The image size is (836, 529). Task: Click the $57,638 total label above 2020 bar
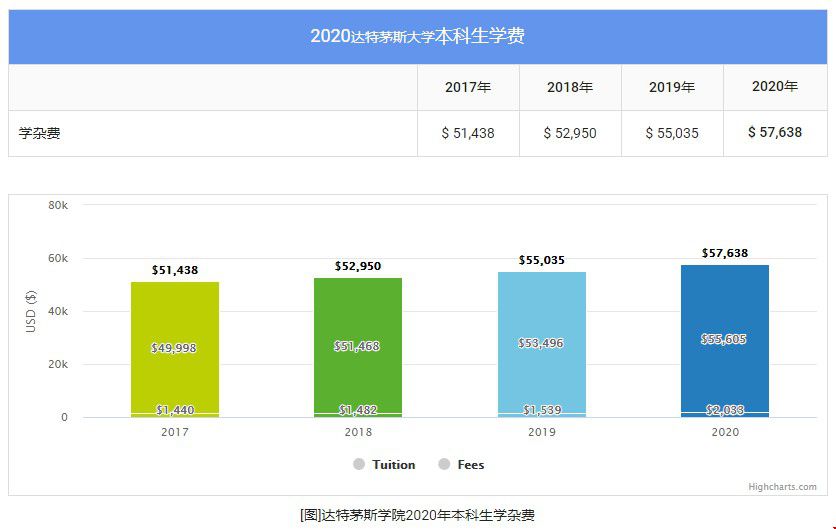pyautogui.click(x=725, y=253)
